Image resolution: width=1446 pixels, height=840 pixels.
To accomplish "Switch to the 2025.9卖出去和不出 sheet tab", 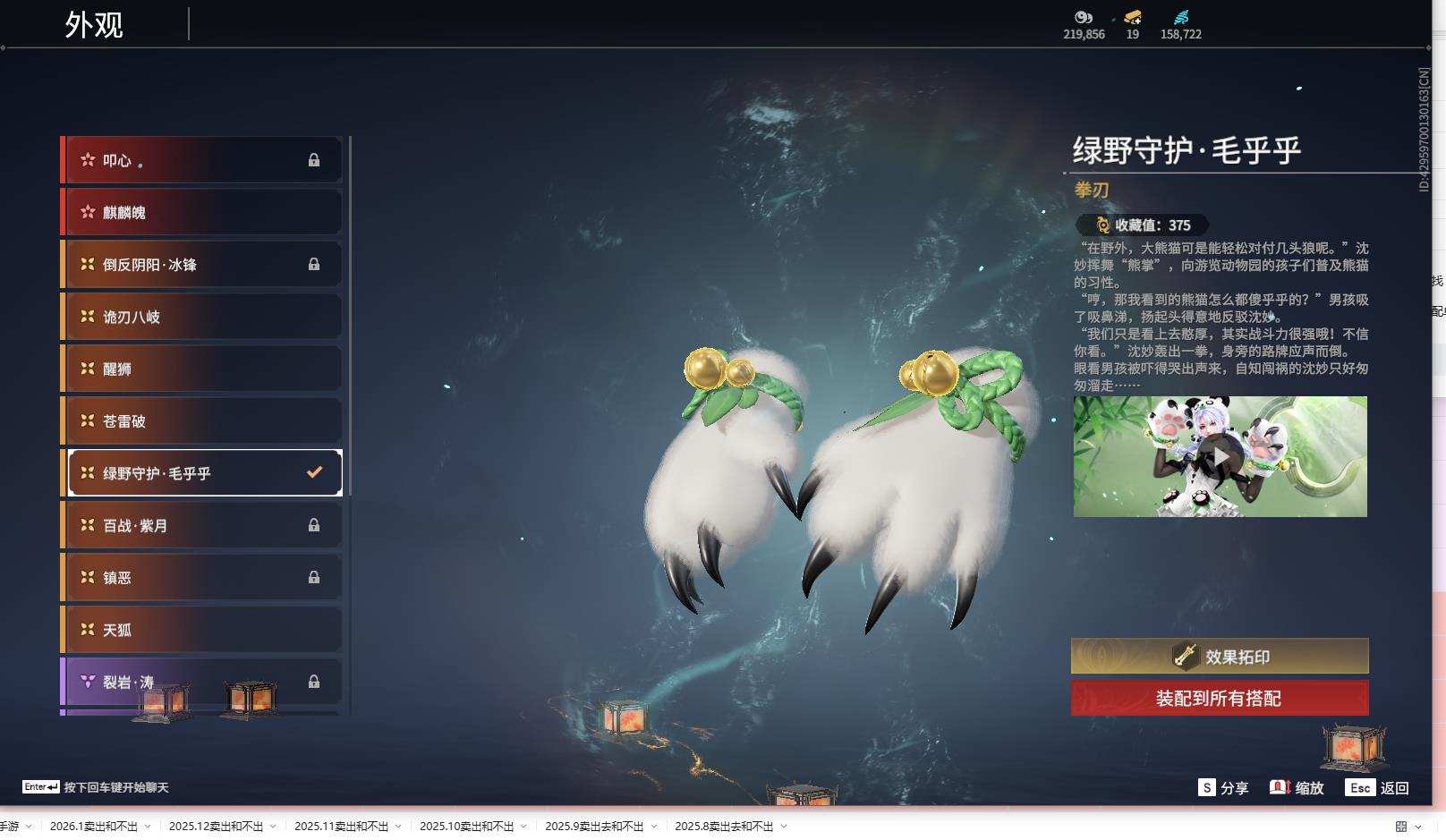I will (x=594, y=827).
